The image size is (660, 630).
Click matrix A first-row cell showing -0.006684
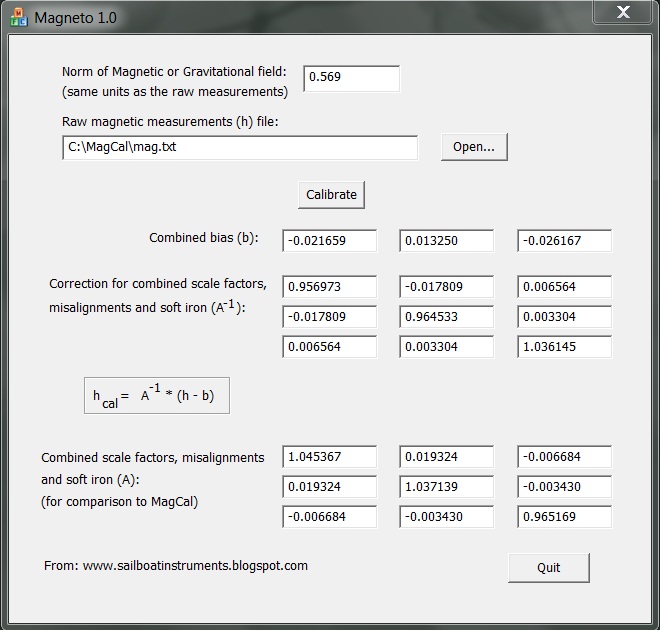(x=564, y=457)
